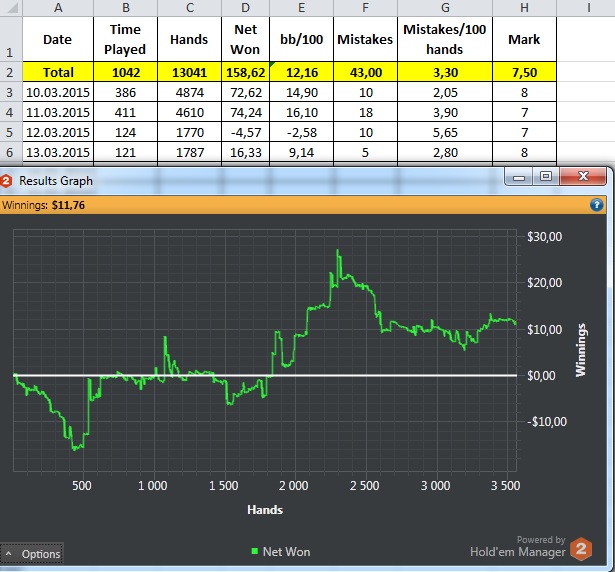
Task: Select the yellow Total cell
Action: click(x=58, y=72)
